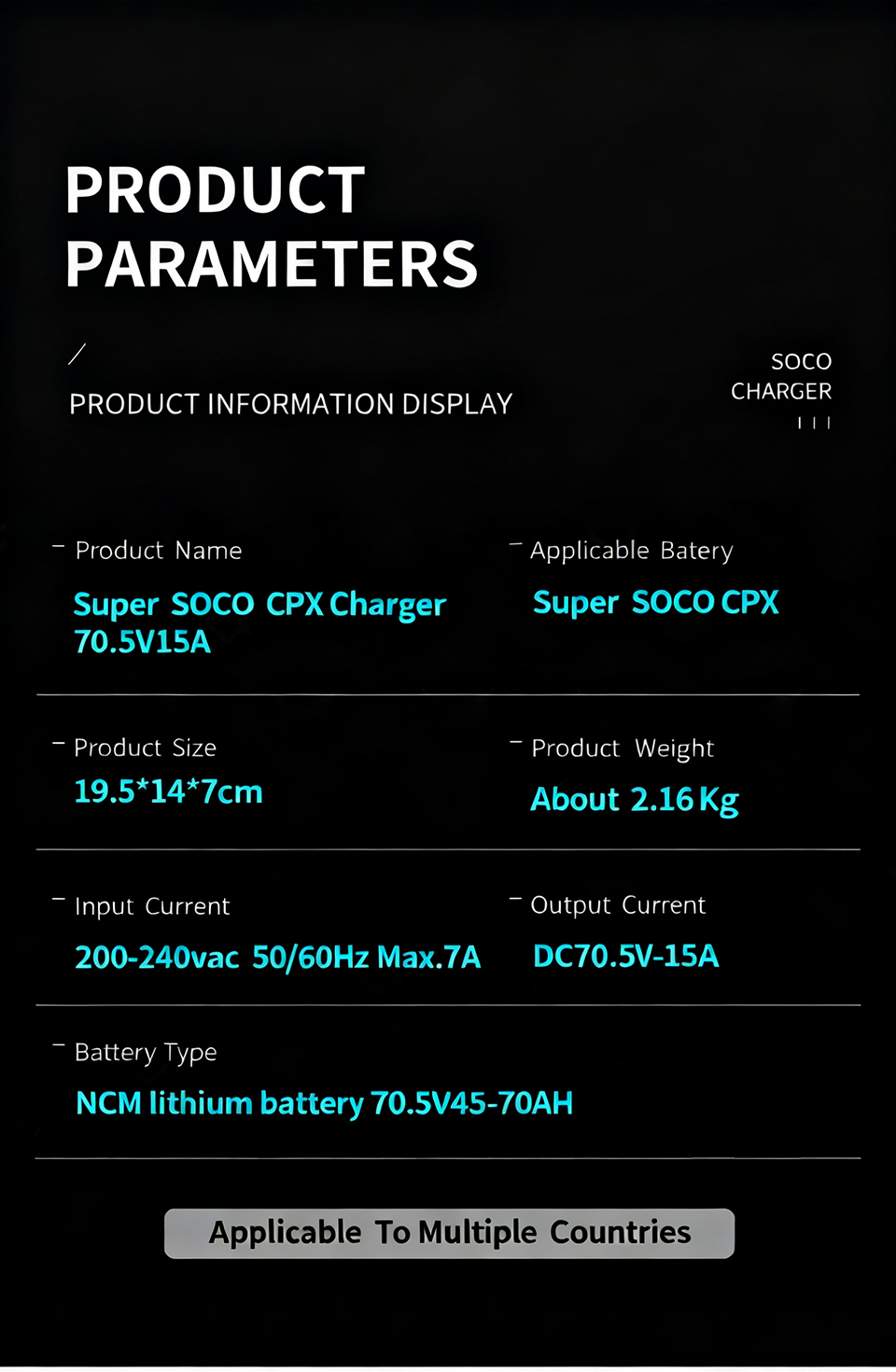Select the Super SOCO CPX Charger 70.5V15A text

[x=259, y=623]
